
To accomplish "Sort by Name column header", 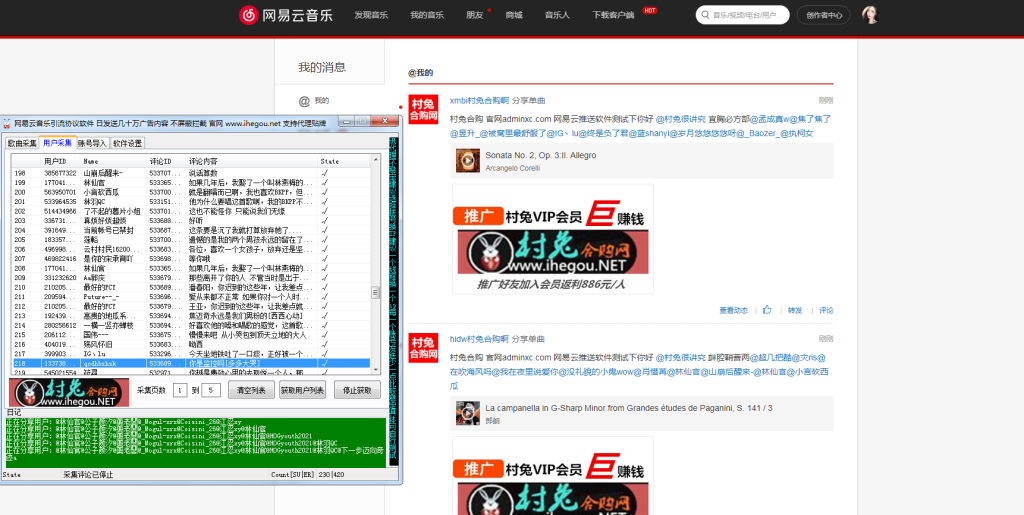I will pos(114,161).
